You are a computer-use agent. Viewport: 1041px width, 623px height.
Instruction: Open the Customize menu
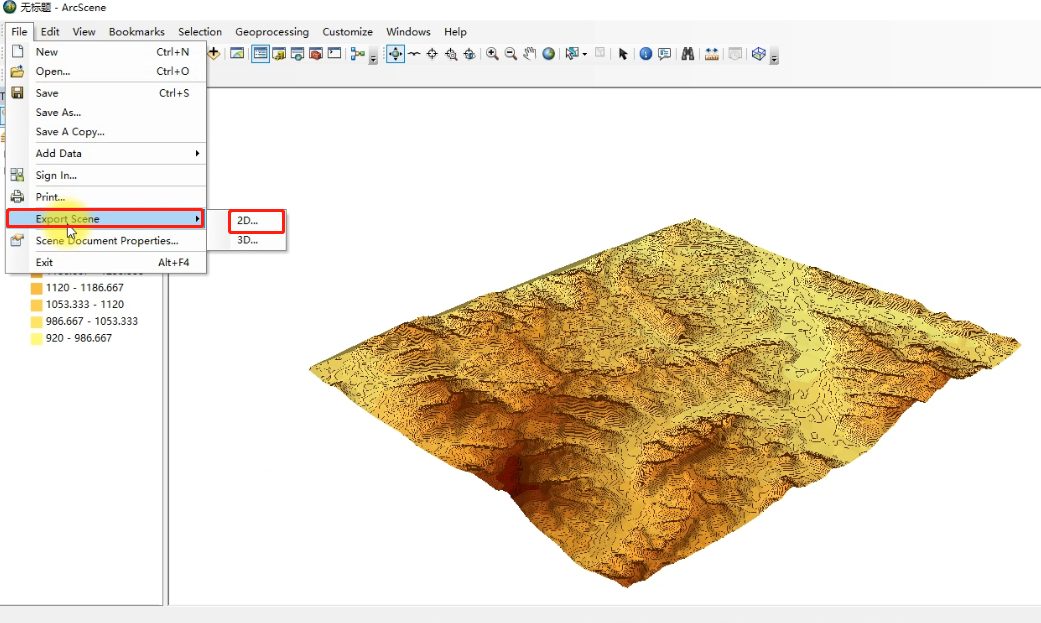click(x=347, y=31)
